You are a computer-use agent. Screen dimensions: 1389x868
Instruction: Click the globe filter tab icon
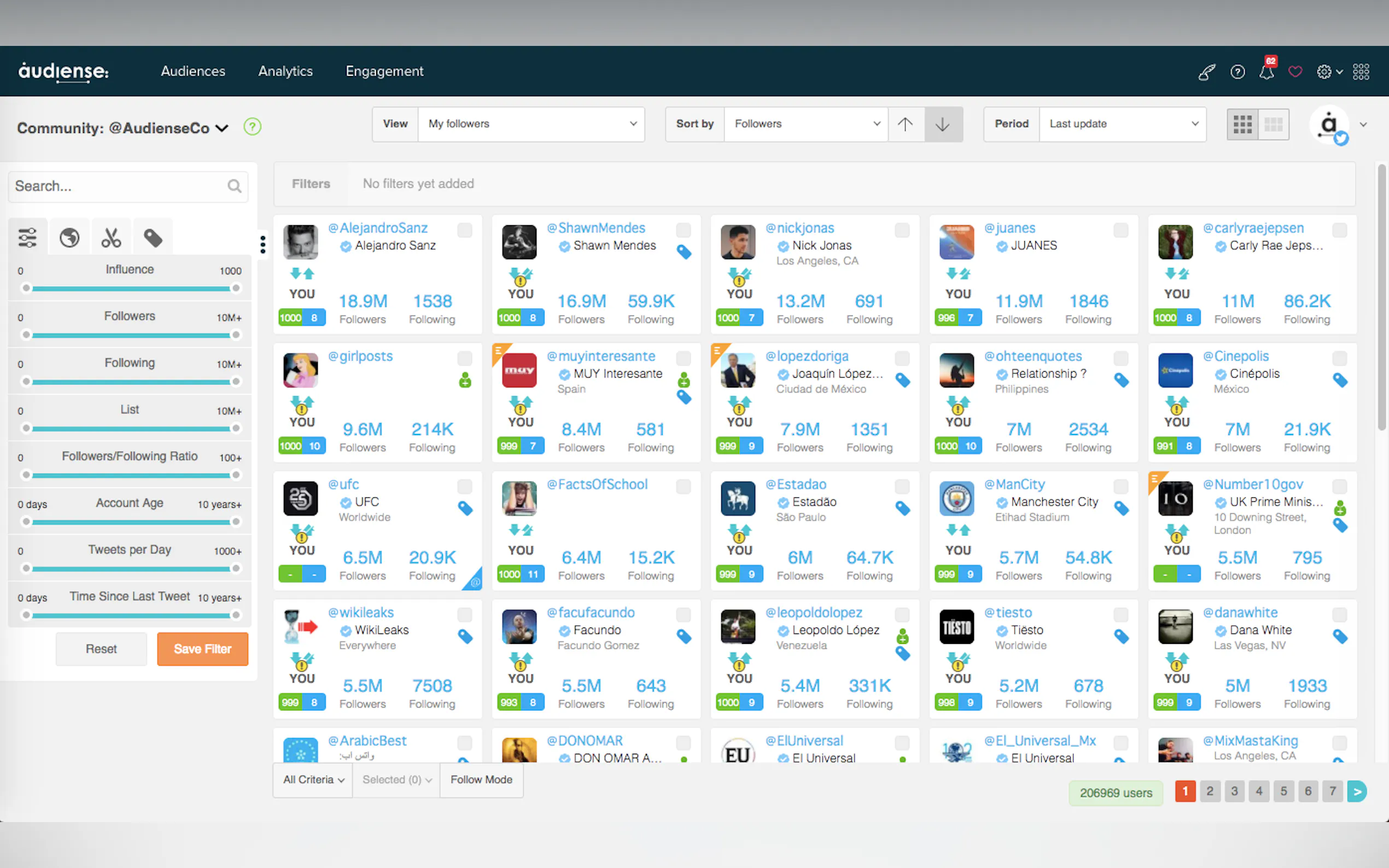69,238
